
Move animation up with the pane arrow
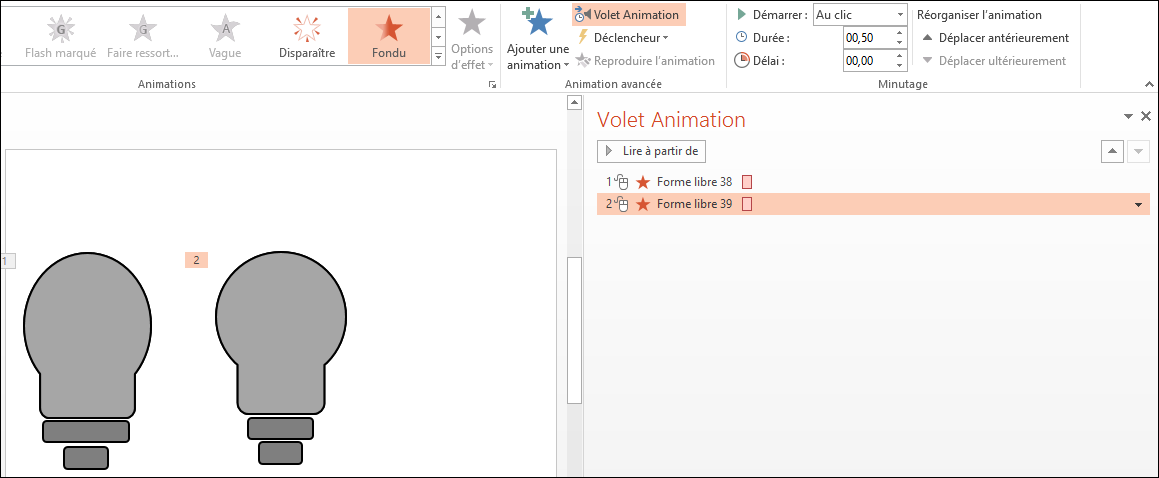coord(1111,152)
